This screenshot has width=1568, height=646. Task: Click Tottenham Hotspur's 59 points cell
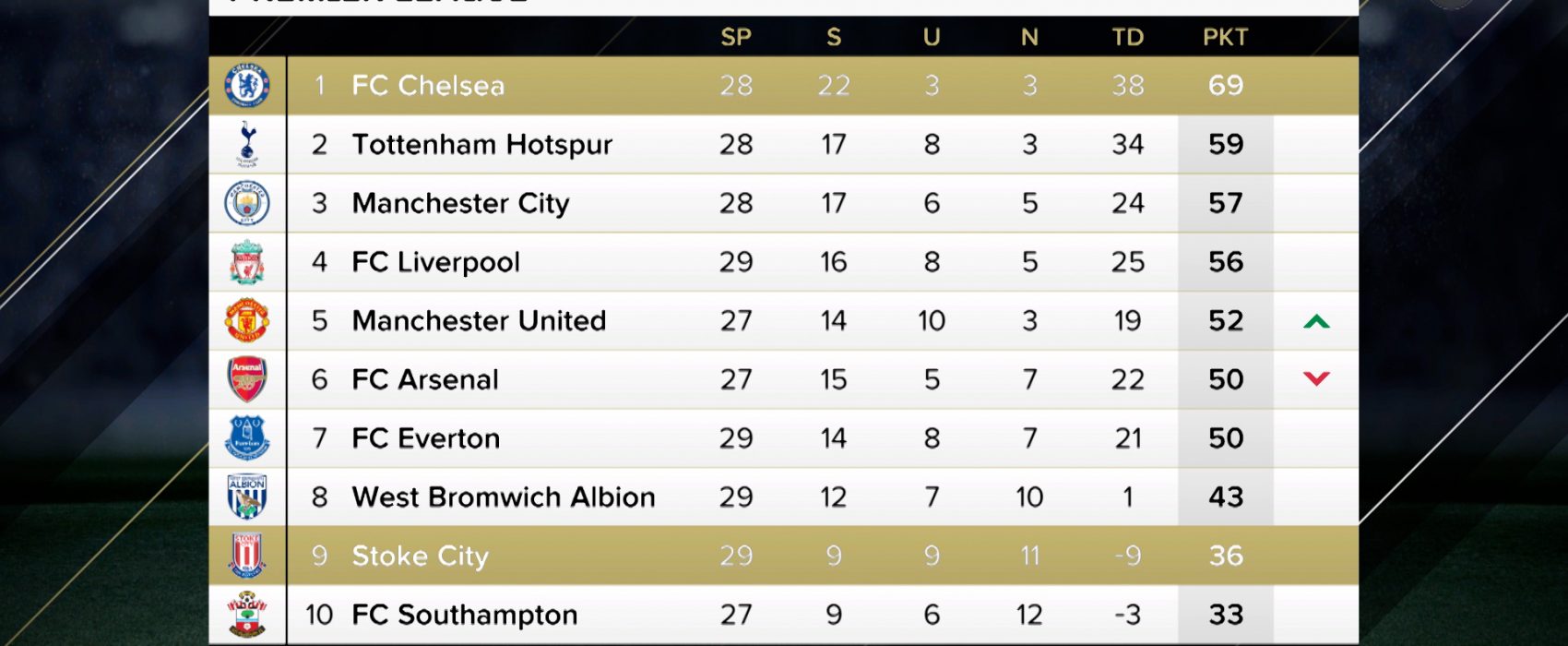[1226, 144]
